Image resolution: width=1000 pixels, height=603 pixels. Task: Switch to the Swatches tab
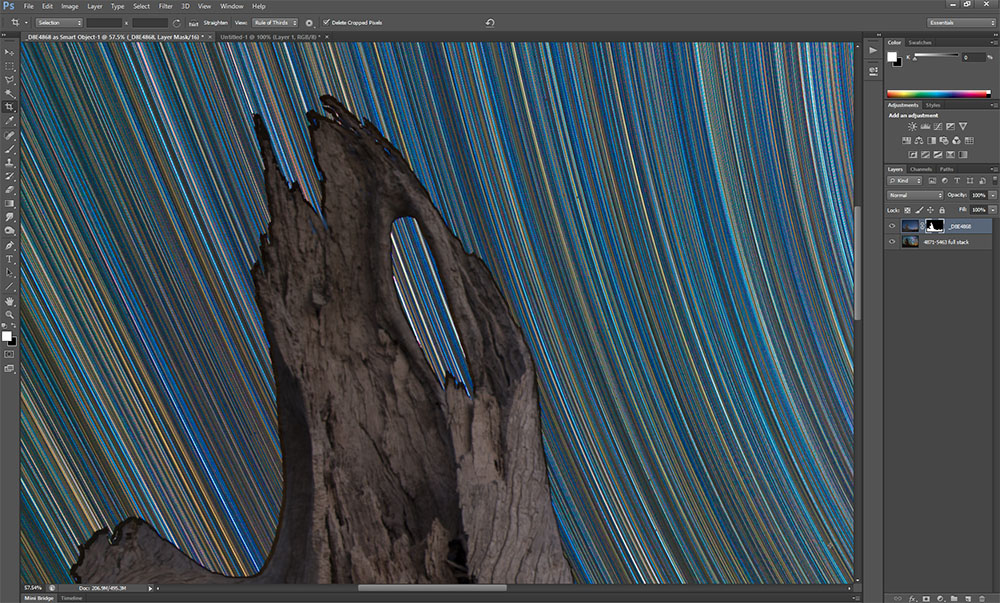[x=920, y=42]
